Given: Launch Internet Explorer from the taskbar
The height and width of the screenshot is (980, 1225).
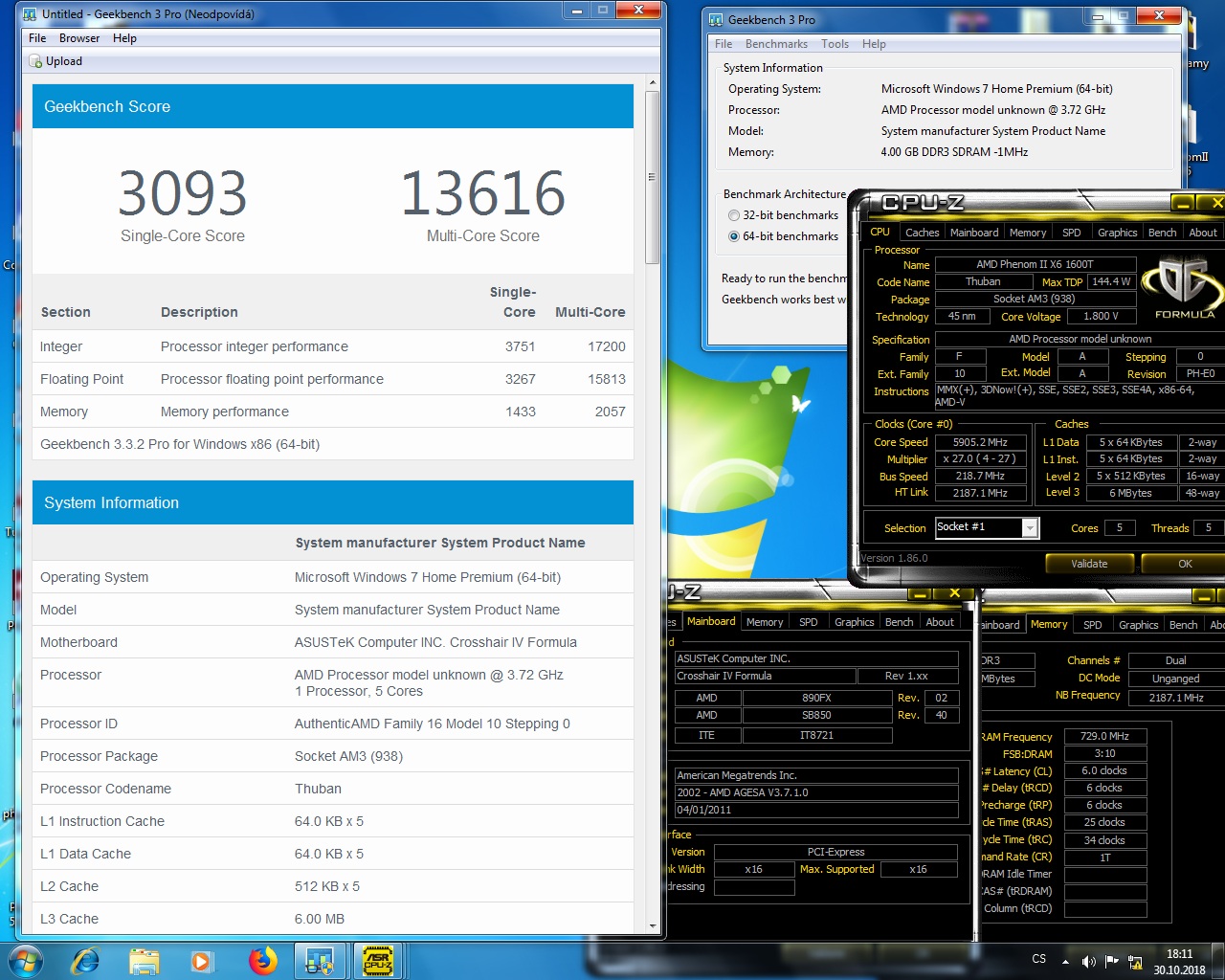Looking at the screenshot, I should click(x=86, y=960).
